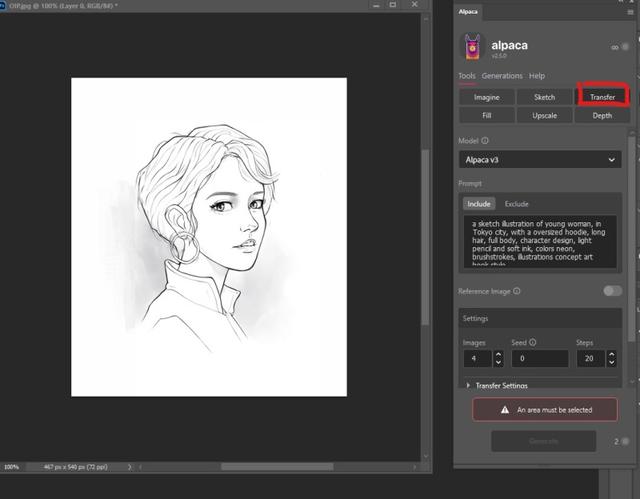Decrease the Images count stepper
The height and width of the screenshot is (499, 640).
(x=498, y=362)
